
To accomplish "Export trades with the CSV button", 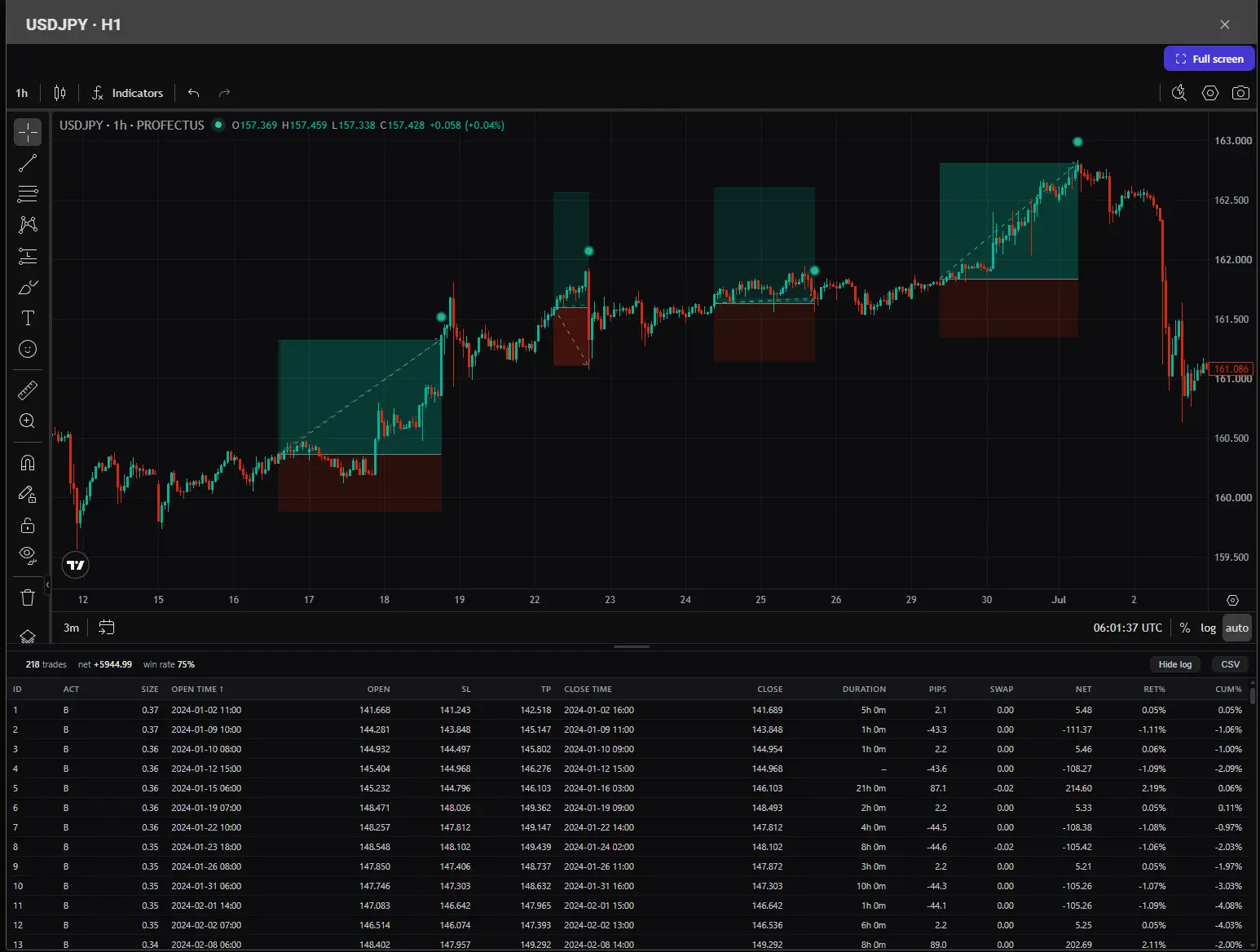I will [x=1231, y=664].
